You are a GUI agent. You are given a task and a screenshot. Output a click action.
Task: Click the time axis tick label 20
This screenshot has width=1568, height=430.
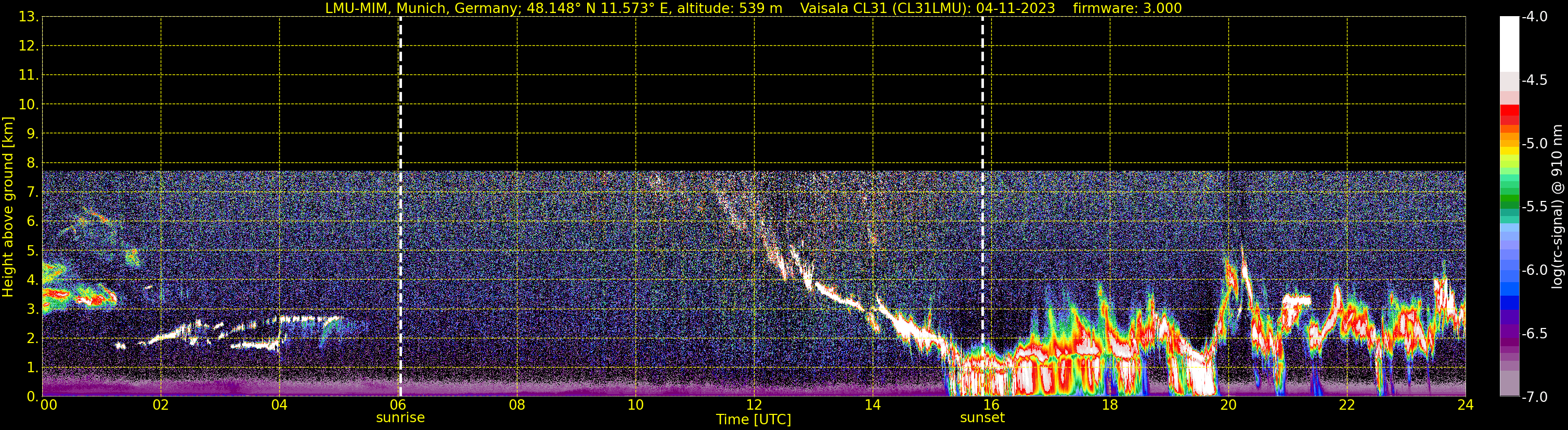pyautogui.click(x=1228, y=405)
